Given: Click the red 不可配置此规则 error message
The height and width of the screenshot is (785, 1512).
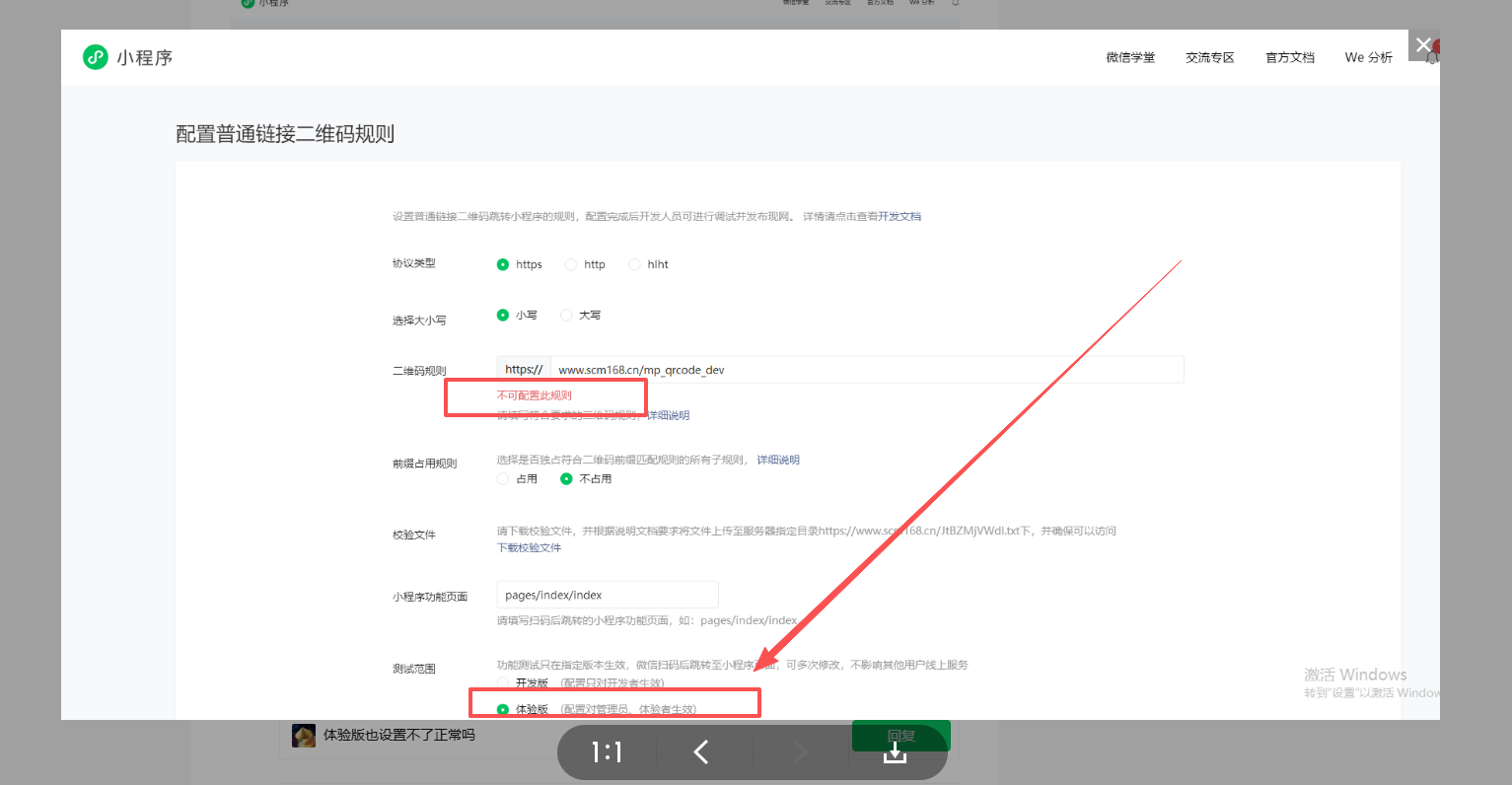Looking at the screenshot, I should click(535, 395).
